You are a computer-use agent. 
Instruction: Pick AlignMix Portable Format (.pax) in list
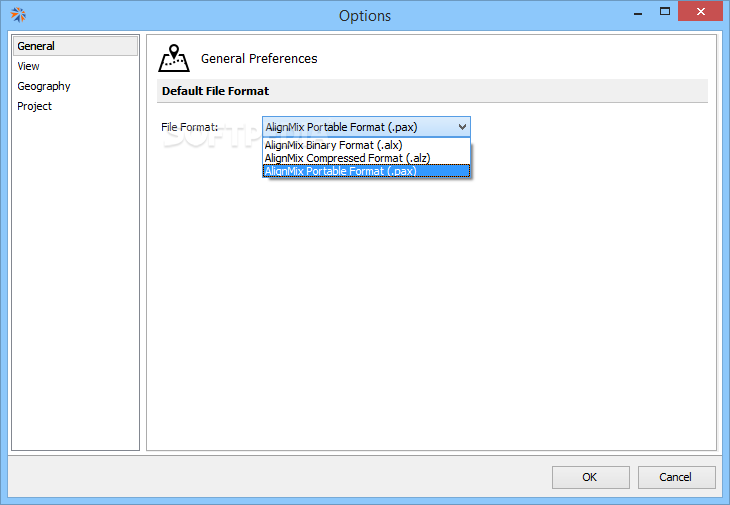pyautogui.click(x=366, y=171)
